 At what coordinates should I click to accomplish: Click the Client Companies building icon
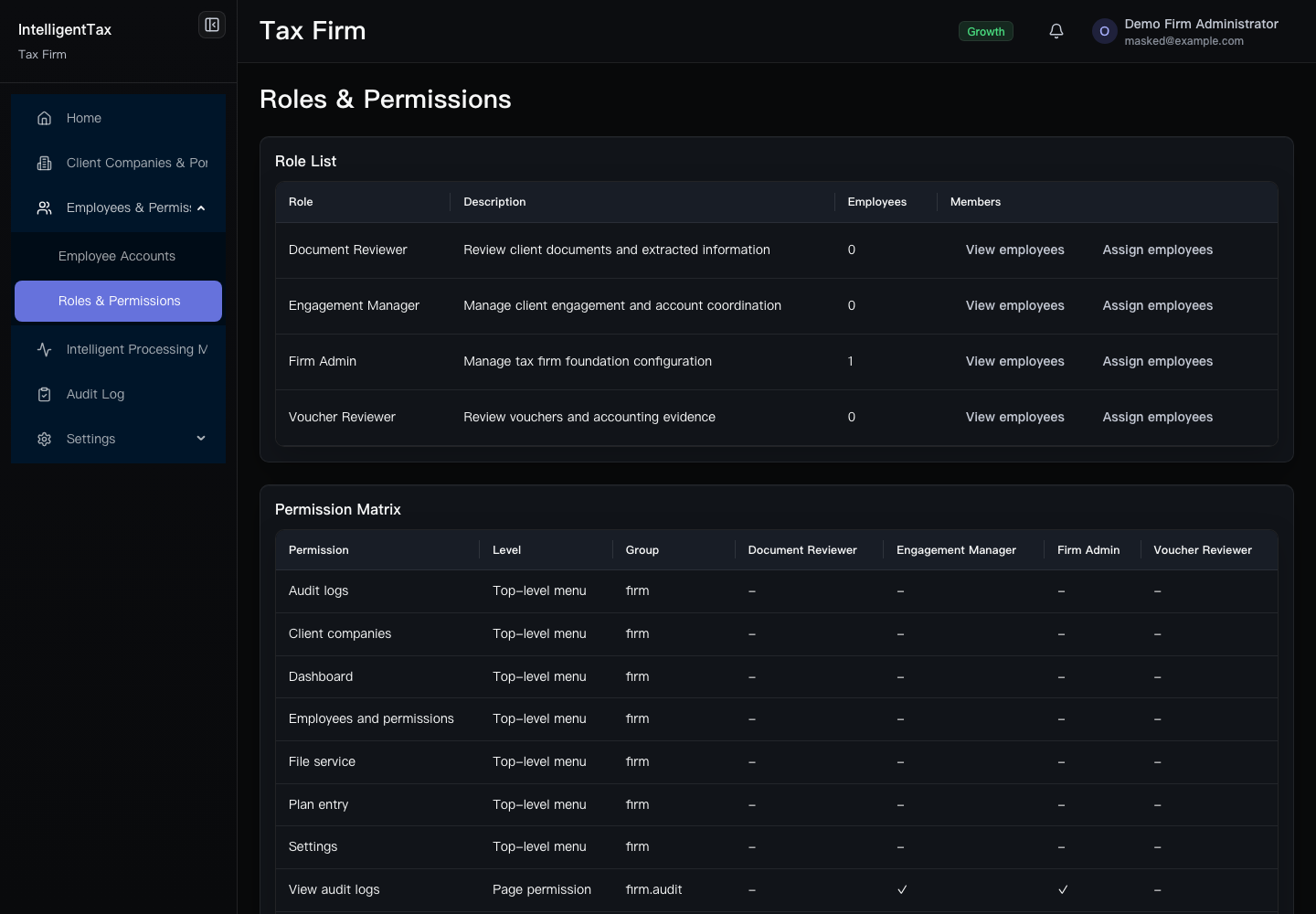point(44,163)
